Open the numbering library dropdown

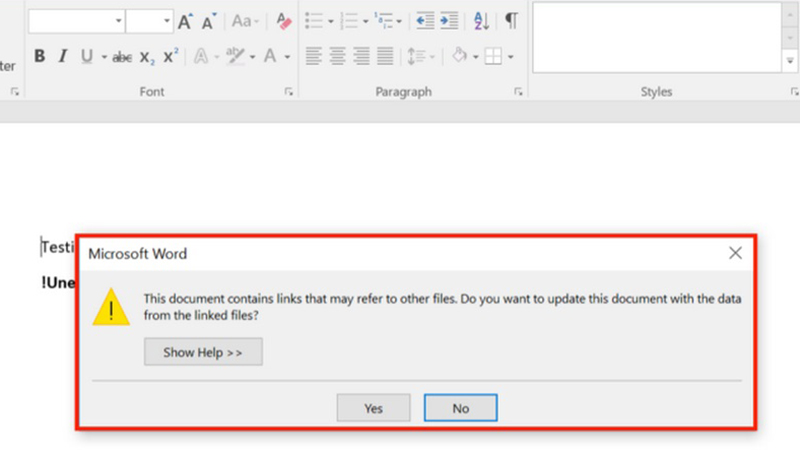365,21
